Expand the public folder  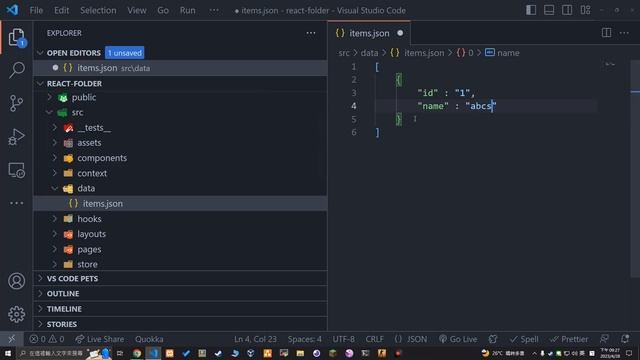pos(49,97)
